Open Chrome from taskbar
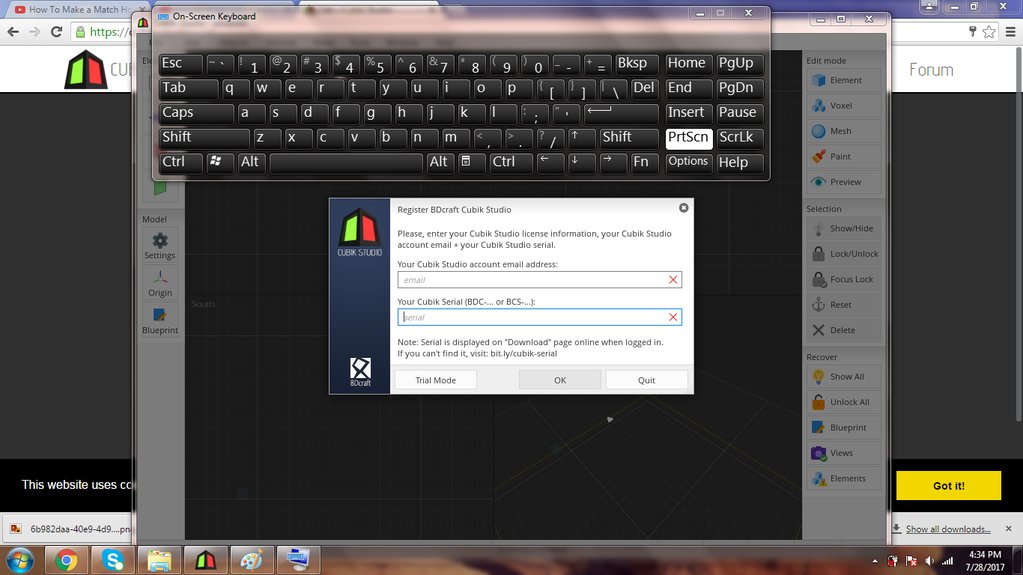Screen dimensions: 1023x575 pos(66,560)
